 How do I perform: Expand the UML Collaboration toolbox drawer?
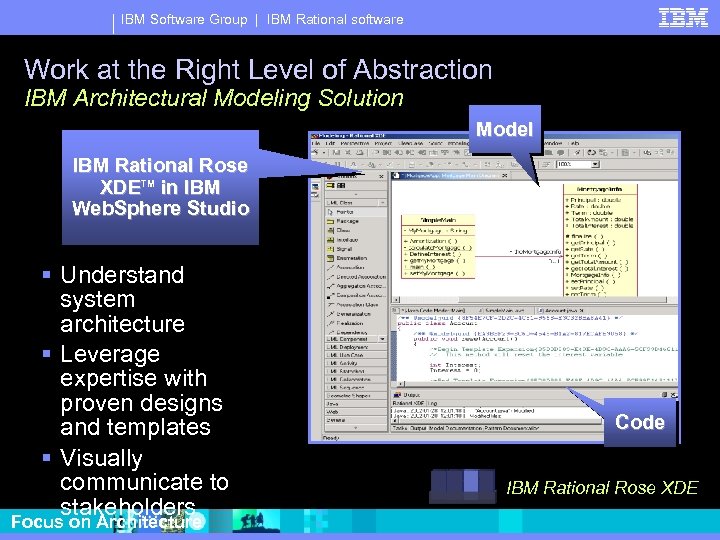tap(355, 379)
